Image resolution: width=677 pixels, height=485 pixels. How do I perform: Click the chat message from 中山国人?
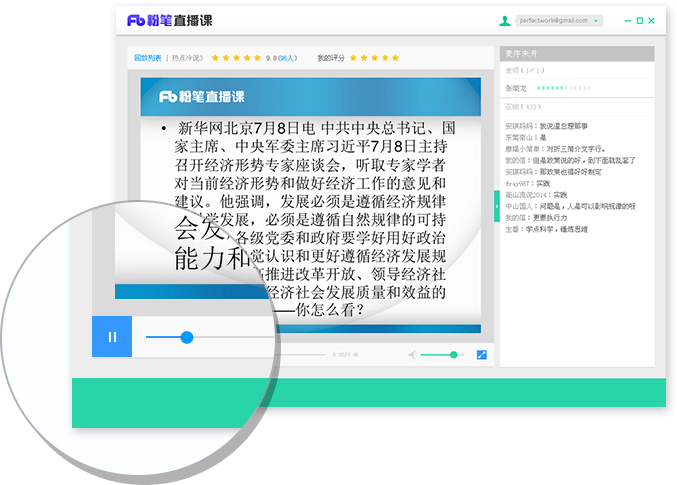570,206
